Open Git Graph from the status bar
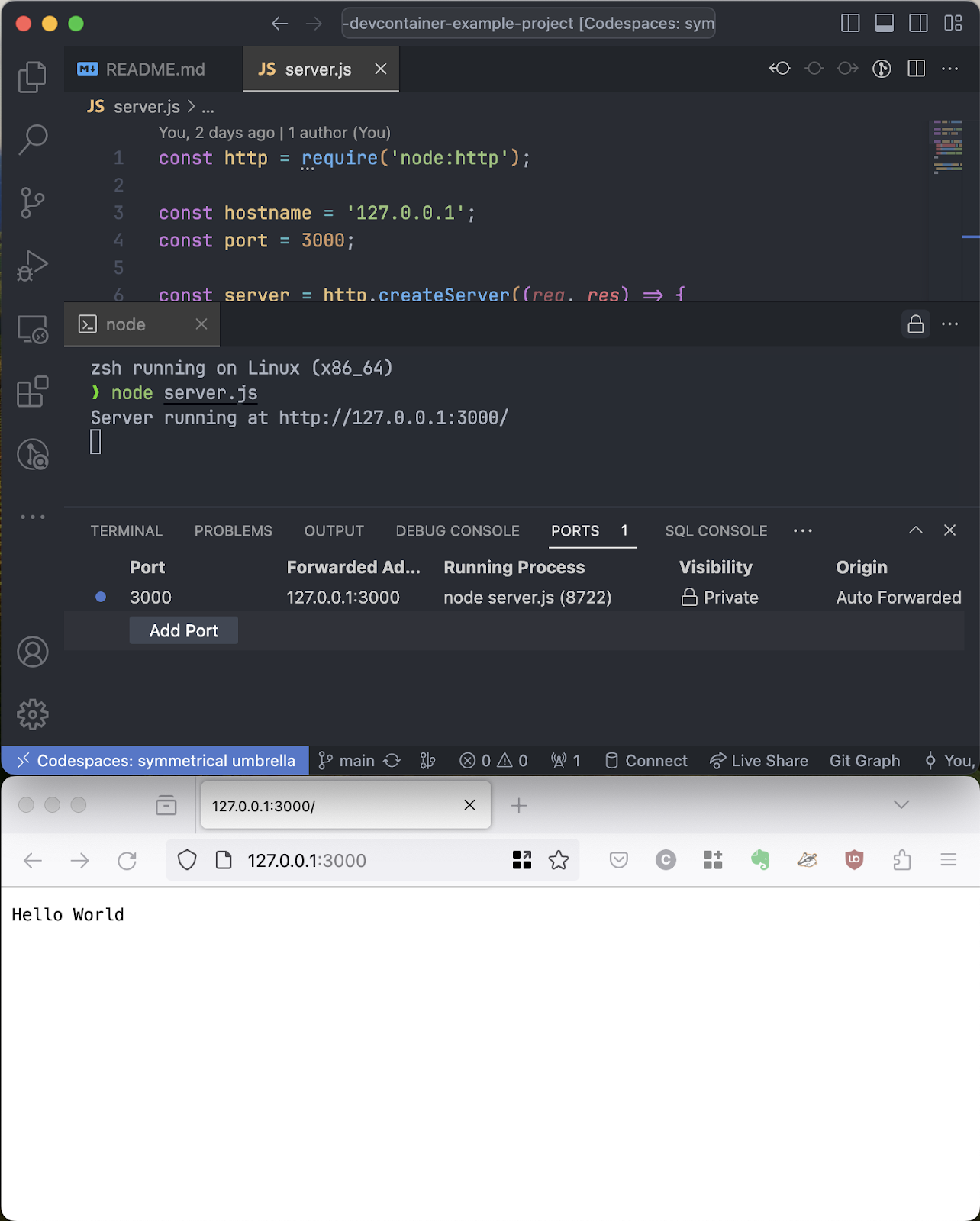The height and width of the screenshot is (1221, 980). pos(865,761)
